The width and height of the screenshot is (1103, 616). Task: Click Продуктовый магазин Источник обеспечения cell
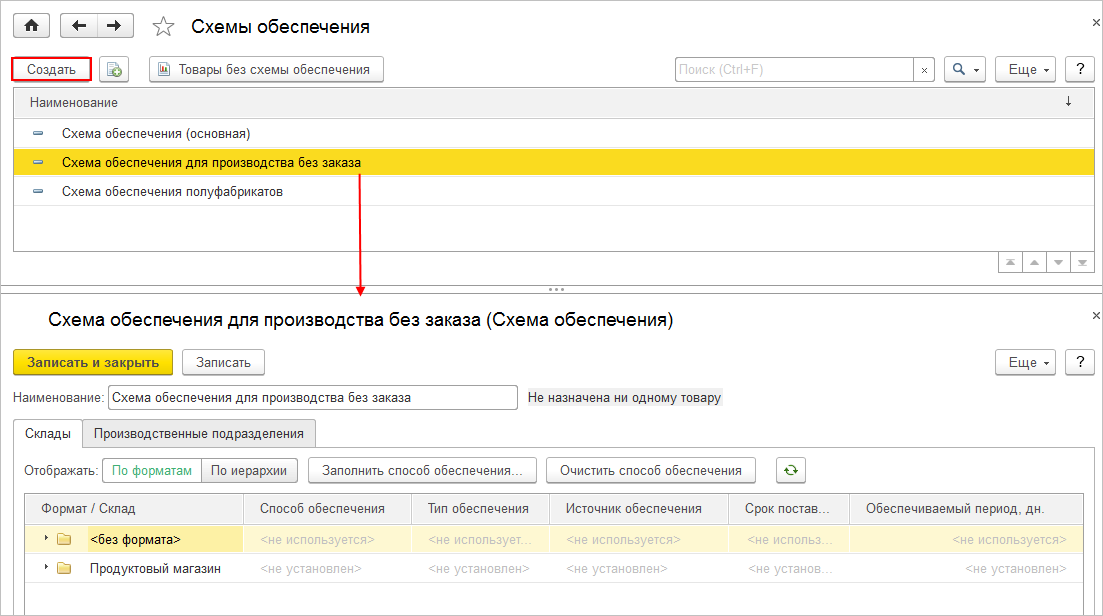coord(639,568)
